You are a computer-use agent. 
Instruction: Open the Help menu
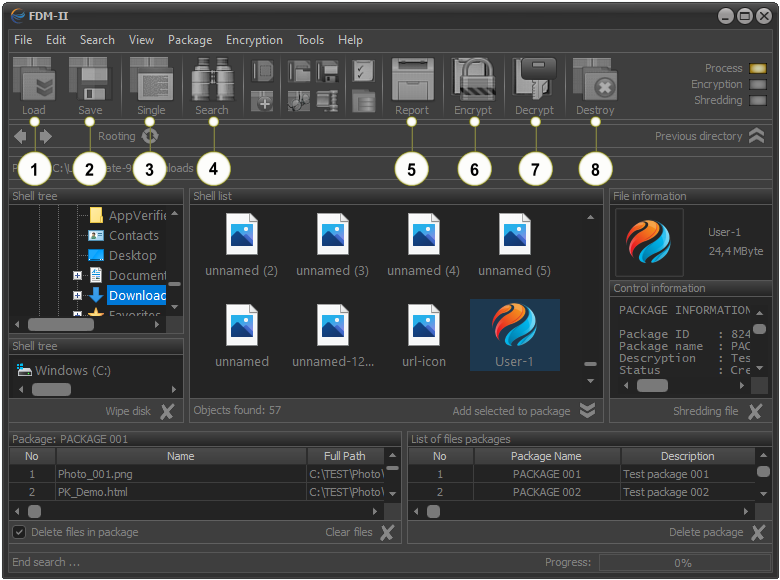(350, 40)
